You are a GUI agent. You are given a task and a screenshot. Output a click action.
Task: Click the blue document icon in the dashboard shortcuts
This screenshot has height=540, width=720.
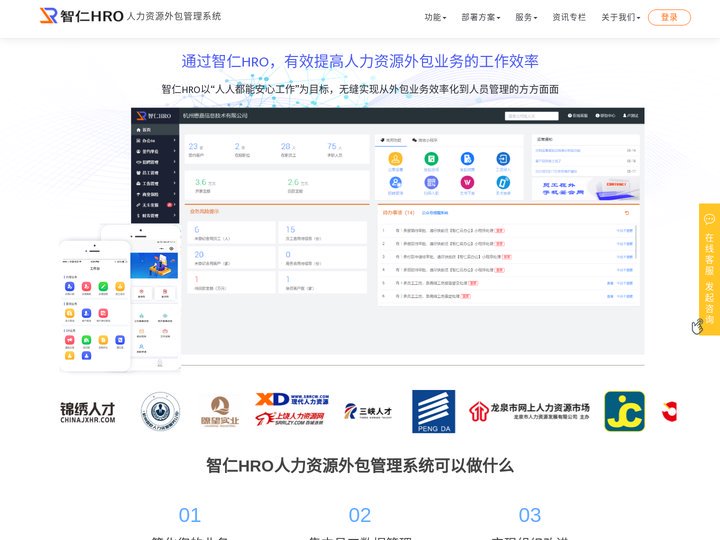click(467, 159)
